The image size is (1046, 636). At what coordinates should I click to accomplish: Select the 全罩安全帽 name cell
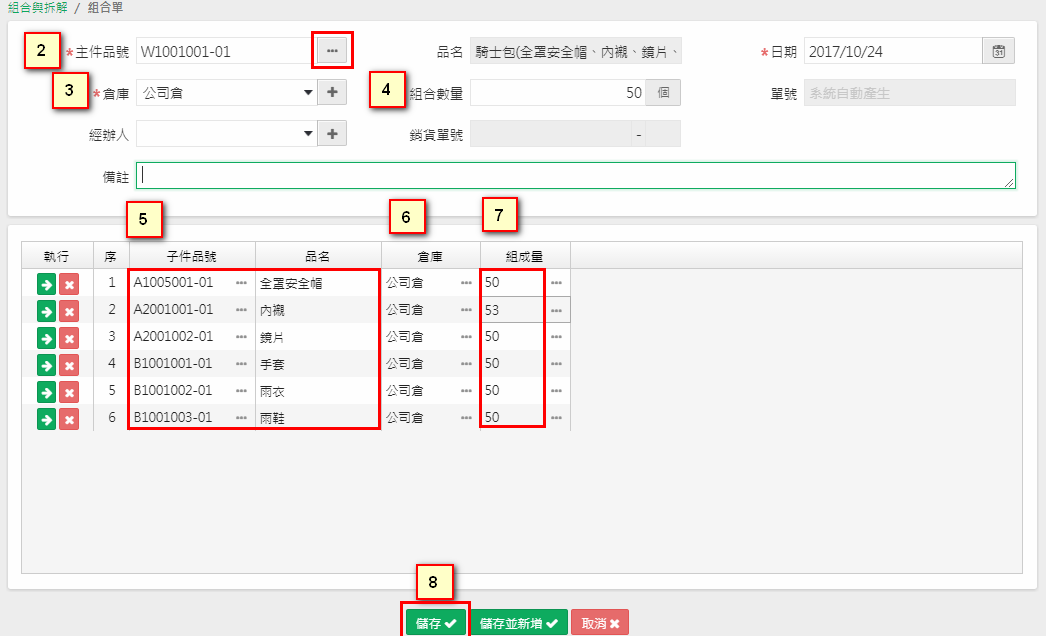318,283
